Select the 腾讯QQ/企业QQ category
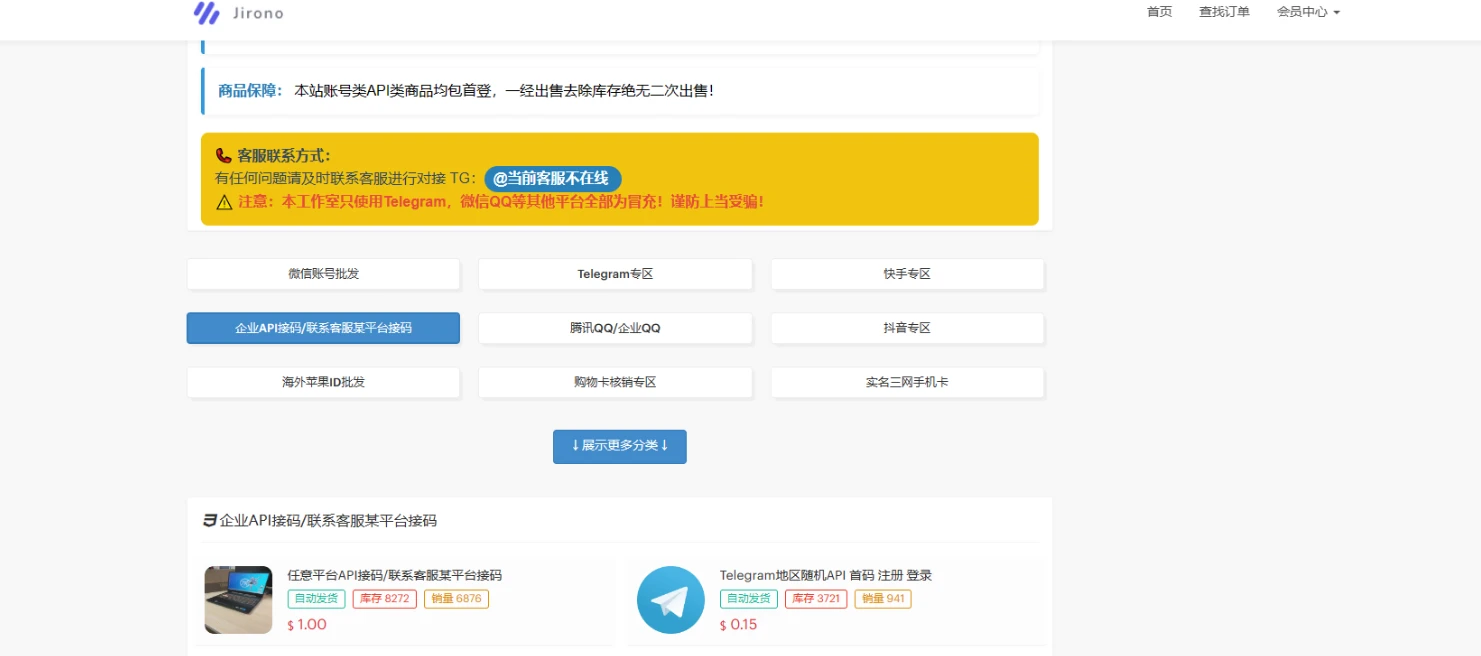 pos(614,327)
